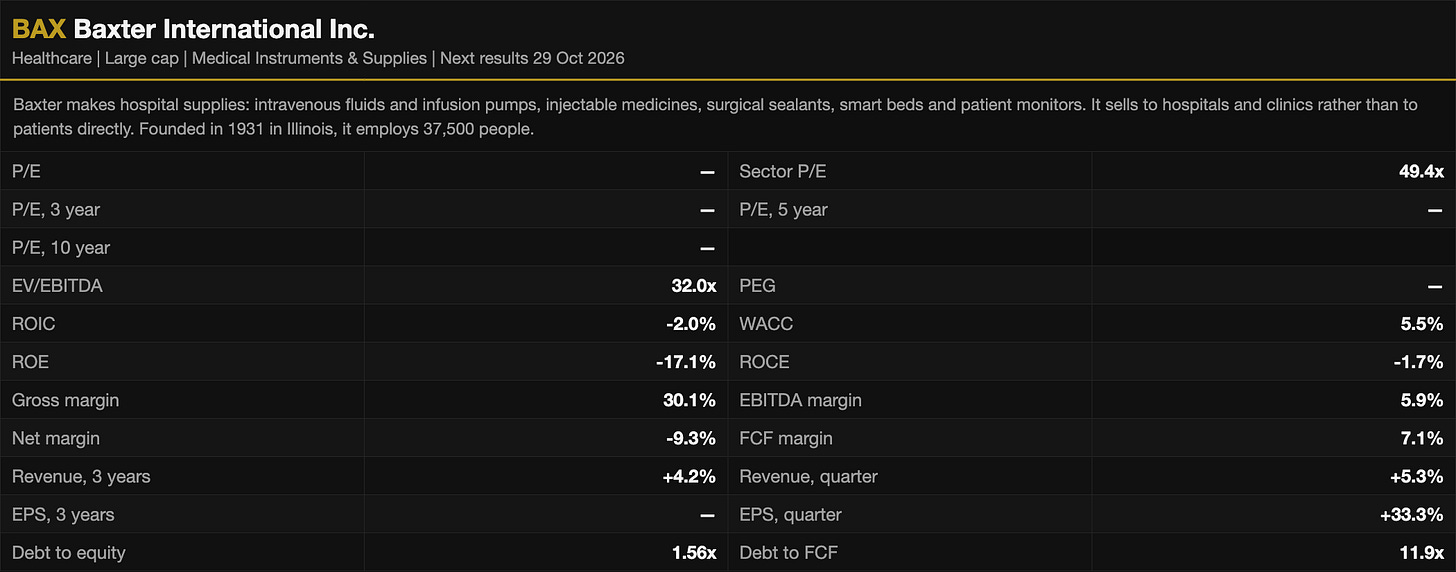
Task: Open the Medical Instruments & Supplies industry
Action: (309, 58)
